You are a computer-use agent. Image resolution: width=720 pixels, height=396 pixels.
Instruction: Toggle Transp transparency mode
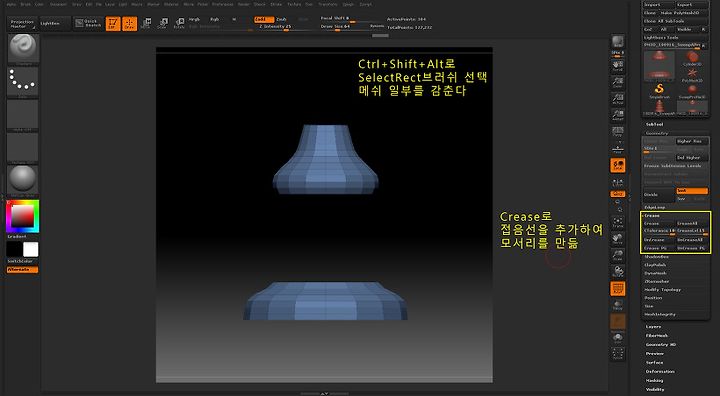[618, 306]
